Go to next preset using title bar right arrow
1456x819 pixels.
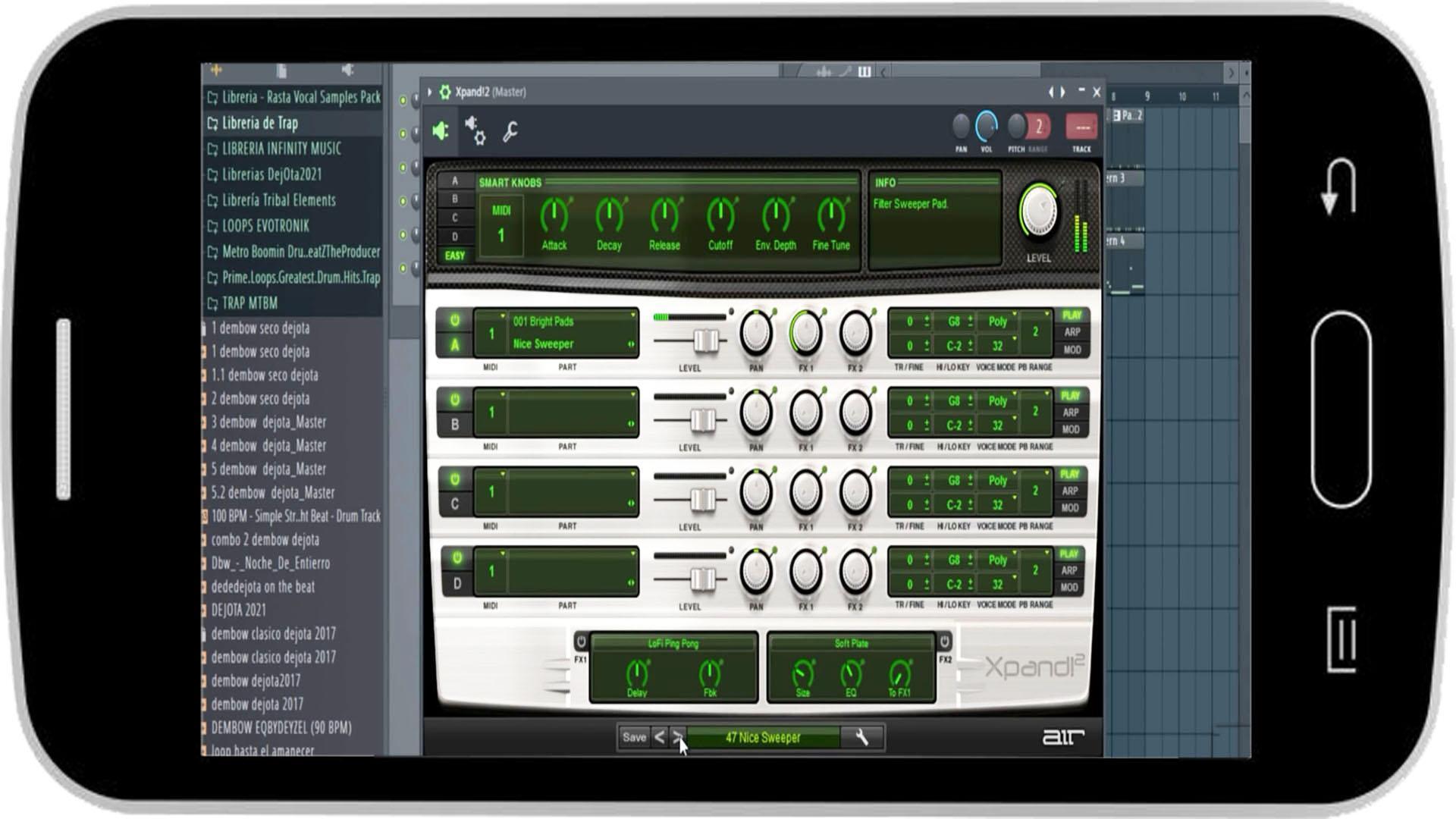tap(1062, 92)
